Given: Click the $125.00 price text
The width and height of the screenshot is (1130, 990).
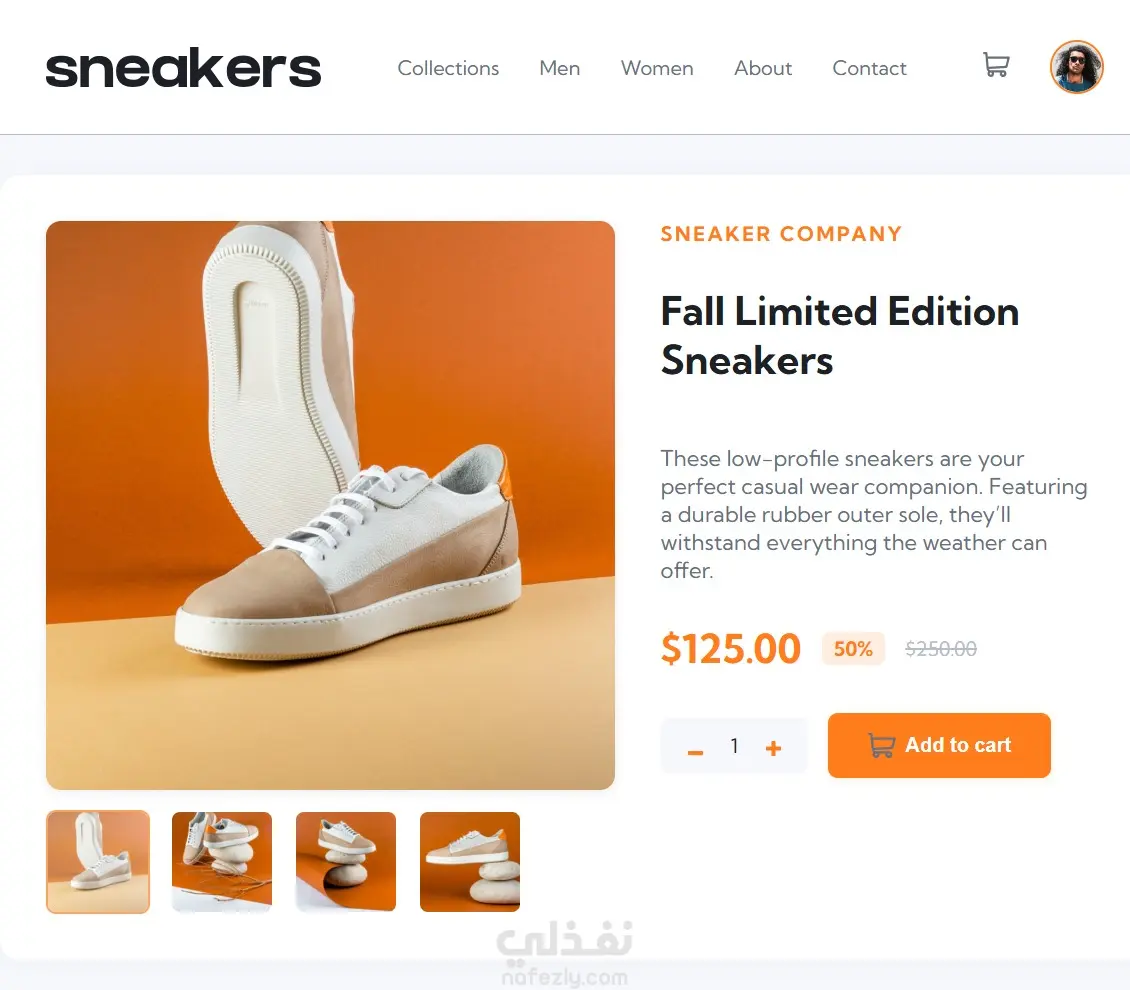Looking at the screenshot, I should pyautogui.click(x=731, y=648).
